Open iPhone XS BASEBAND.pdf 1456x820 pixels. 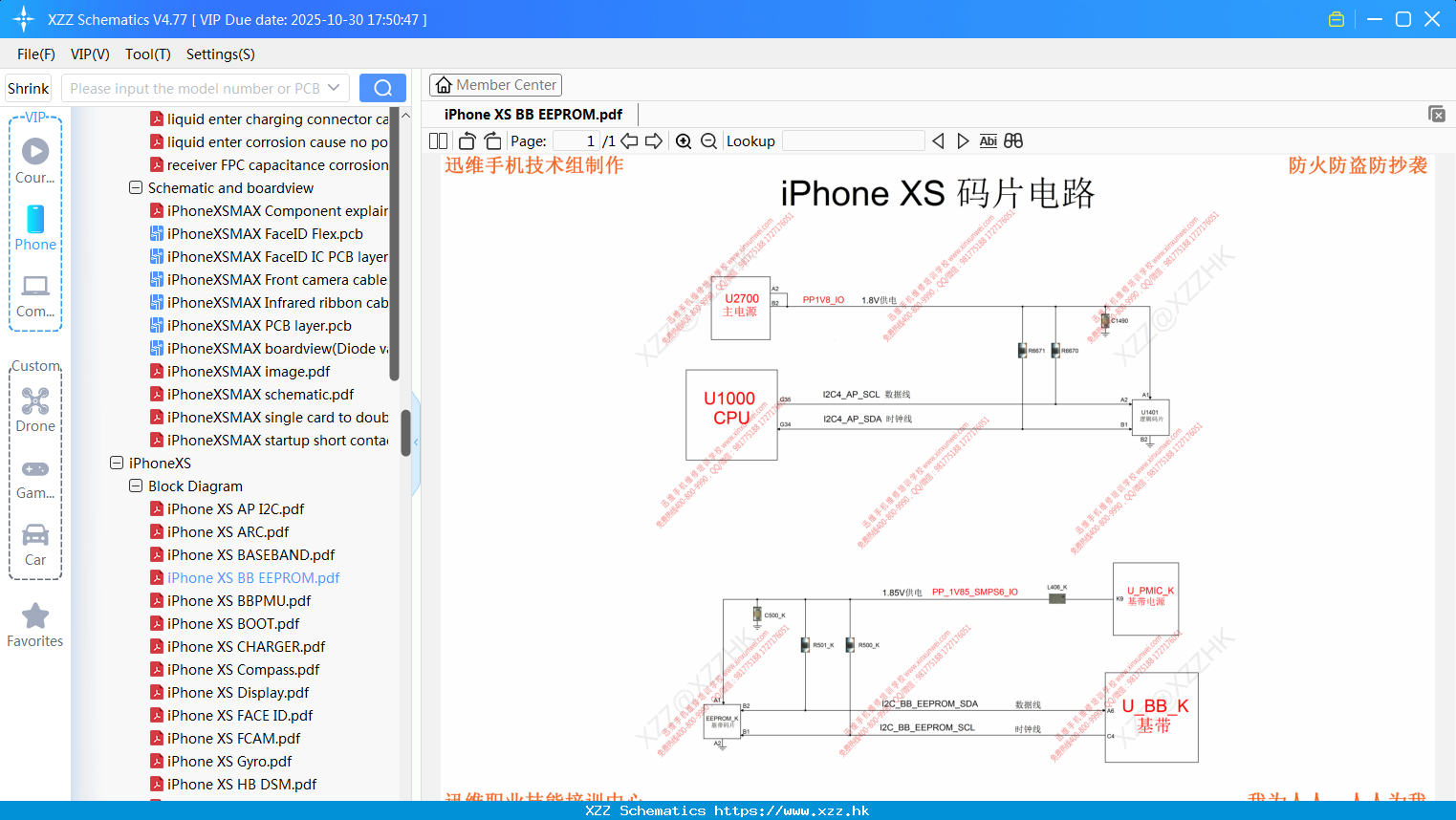[x=250, y=554]
